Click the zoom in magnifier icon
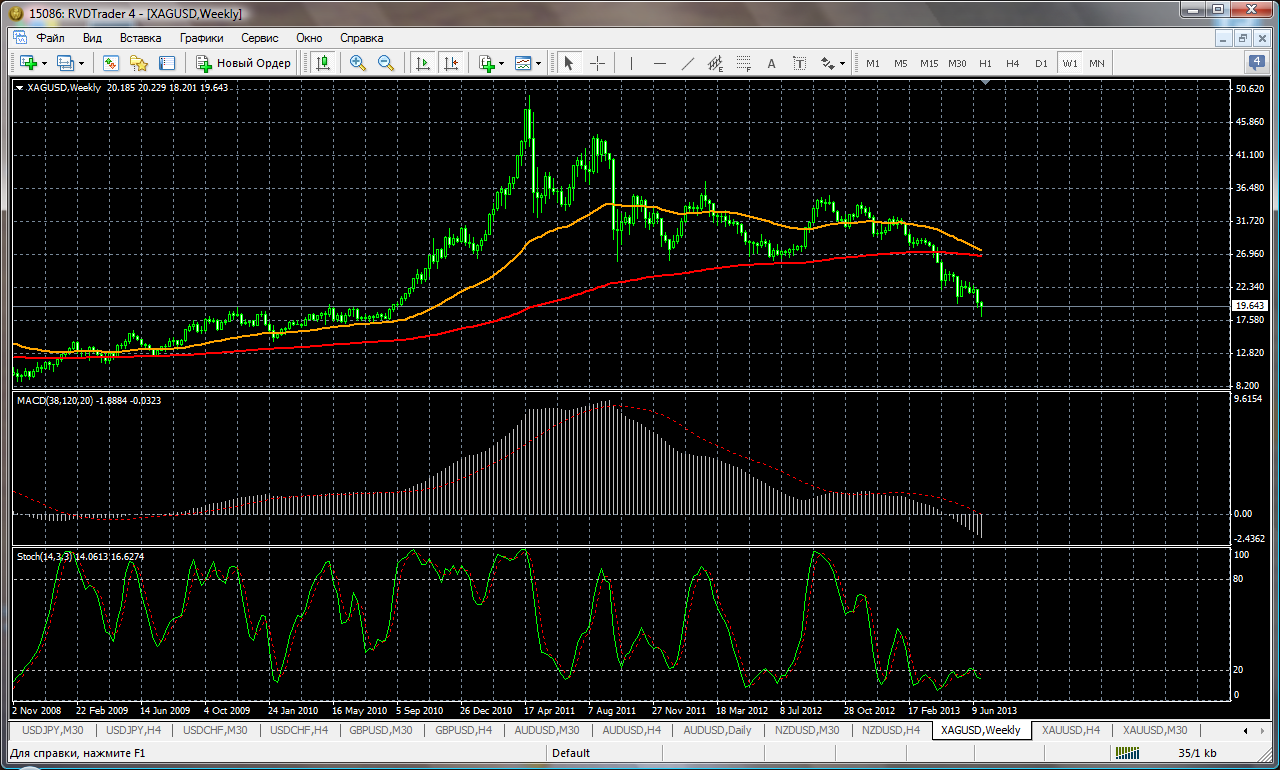The height and width of the screenshot is (770, 1280). [x=357, y=63]
